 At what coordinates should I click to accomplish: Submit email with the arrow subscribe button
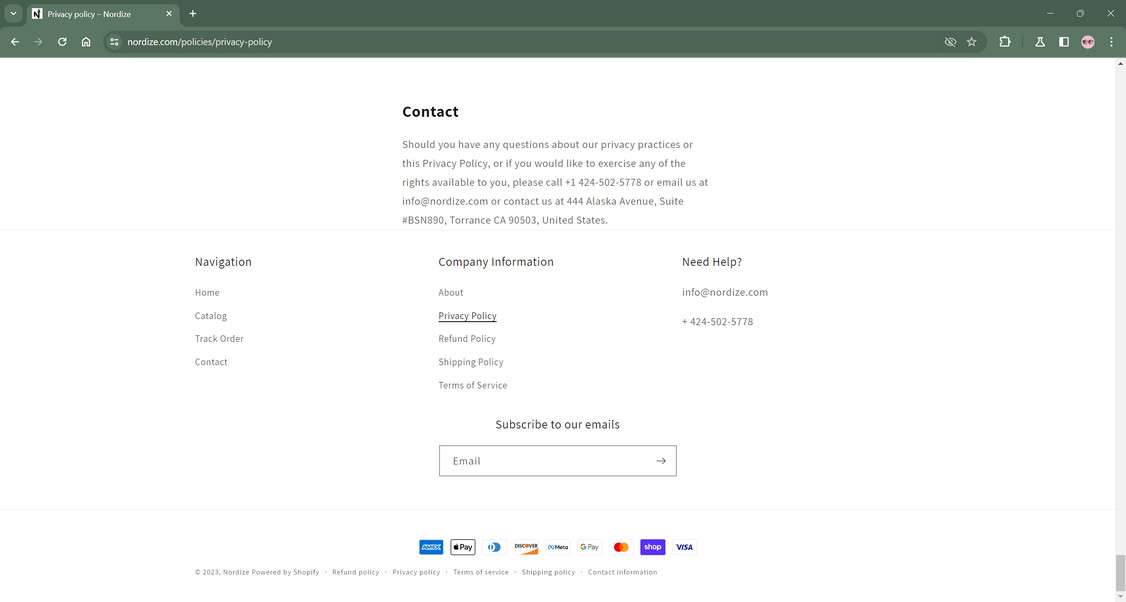[660, 460]
